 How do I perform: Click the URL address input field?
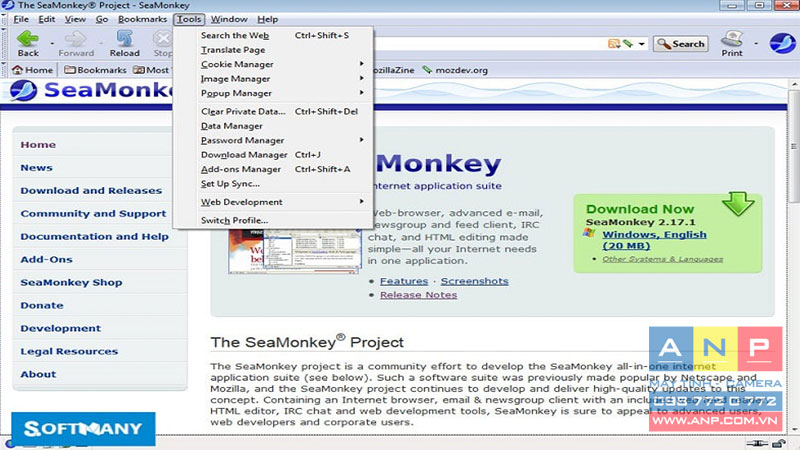point(490,44)
